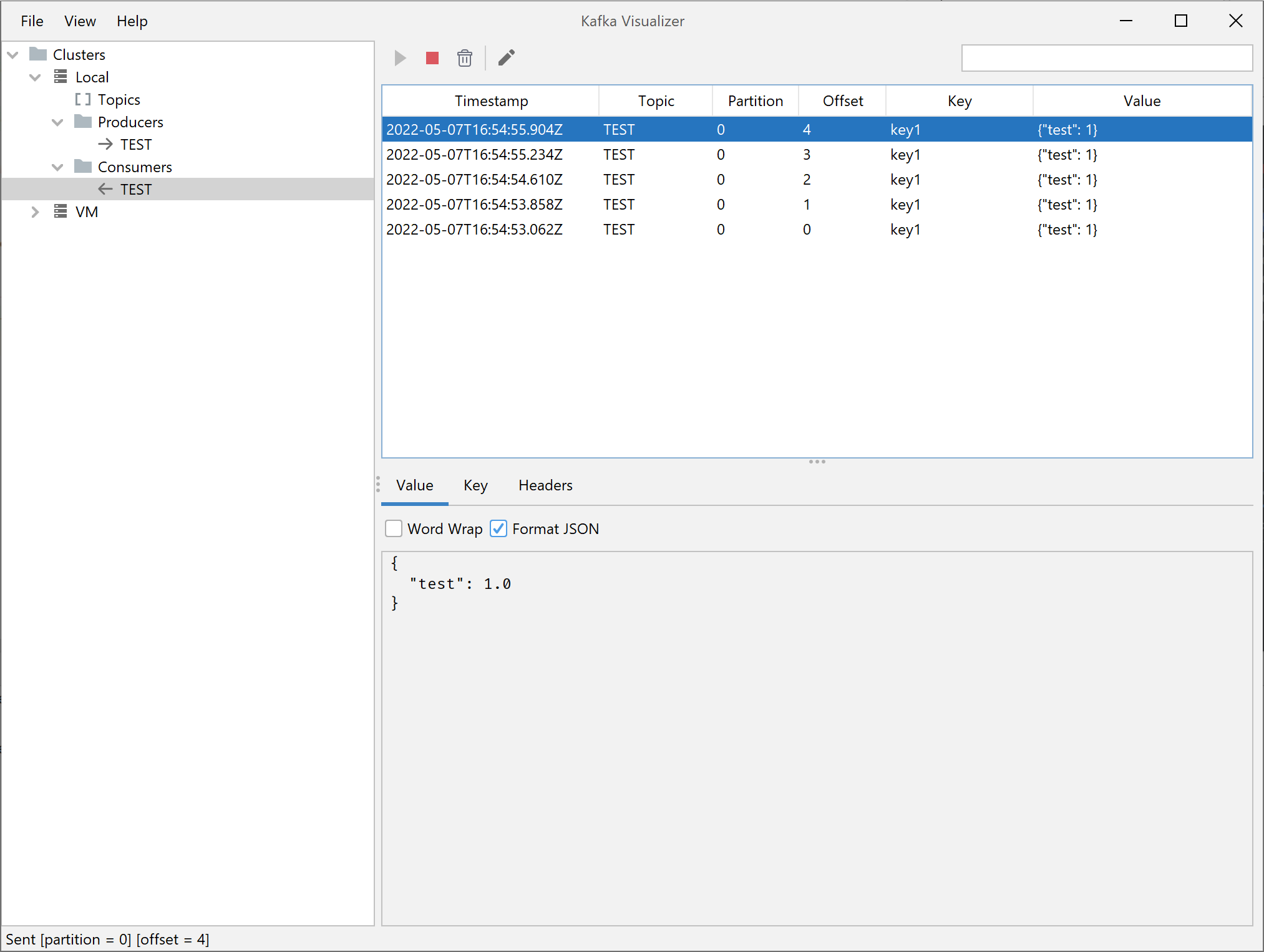Collapse the Clusters root node
Screen dimensions: 1264x952
click(12, 55)
